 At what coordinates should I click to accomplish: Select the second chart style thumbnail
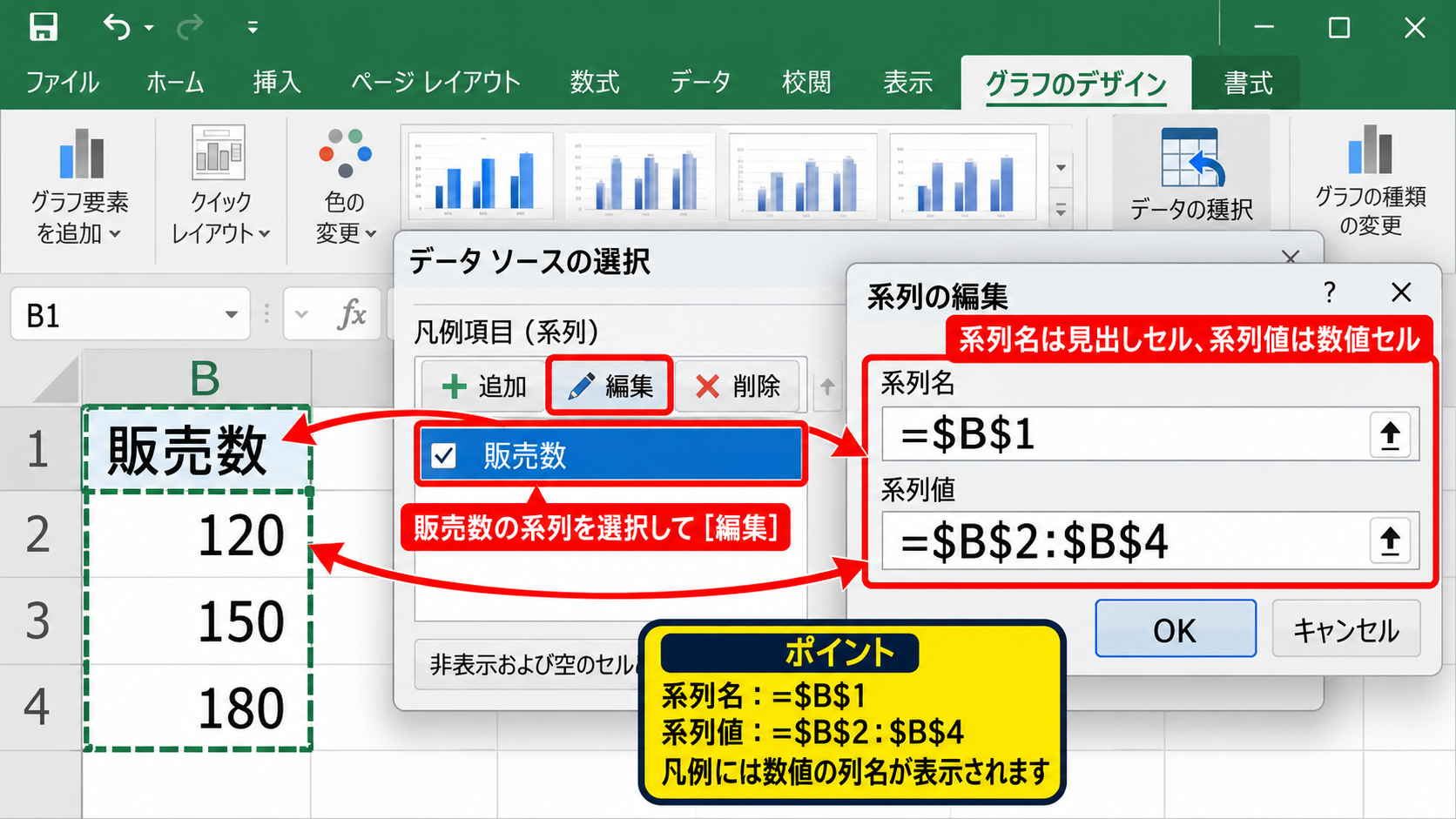click(641, 177)
